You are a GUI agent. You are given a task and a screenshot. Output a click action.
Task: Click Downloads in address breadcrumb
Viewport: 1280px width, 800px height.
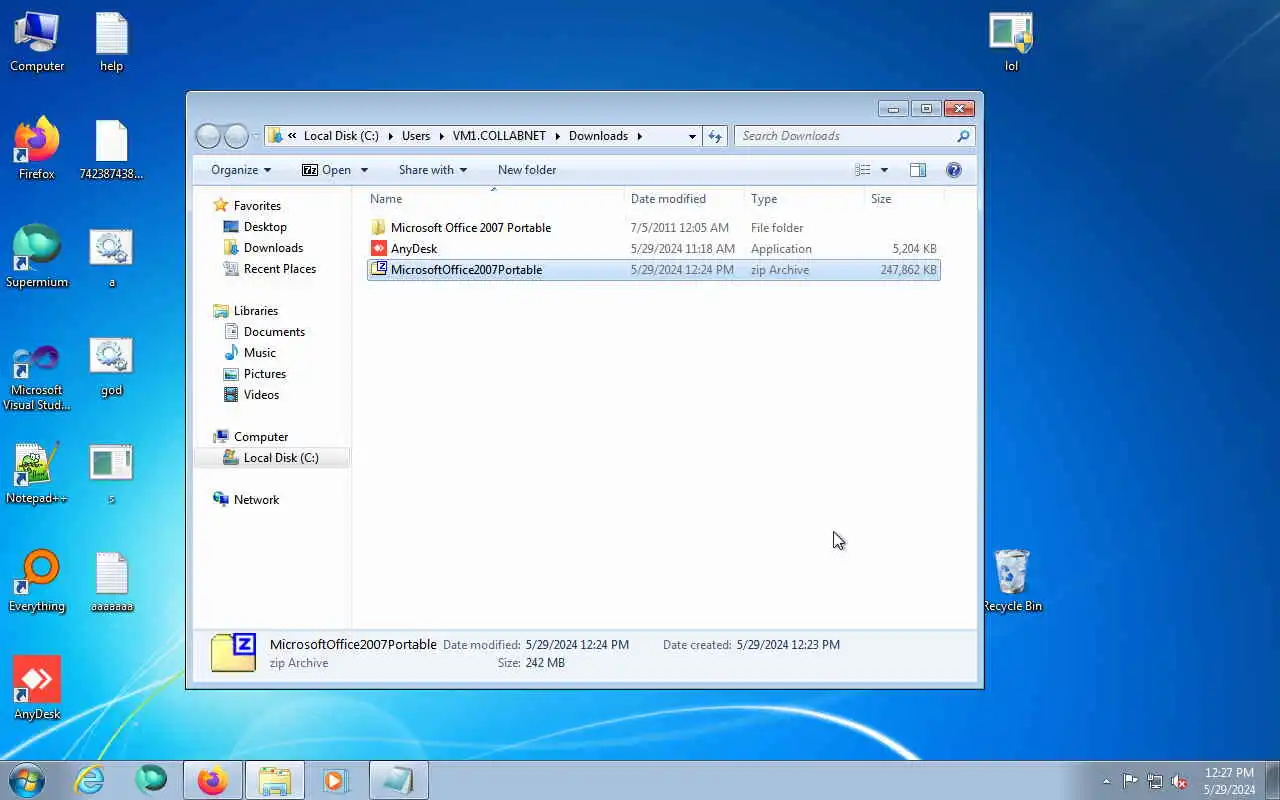click(x=598, y=136)
